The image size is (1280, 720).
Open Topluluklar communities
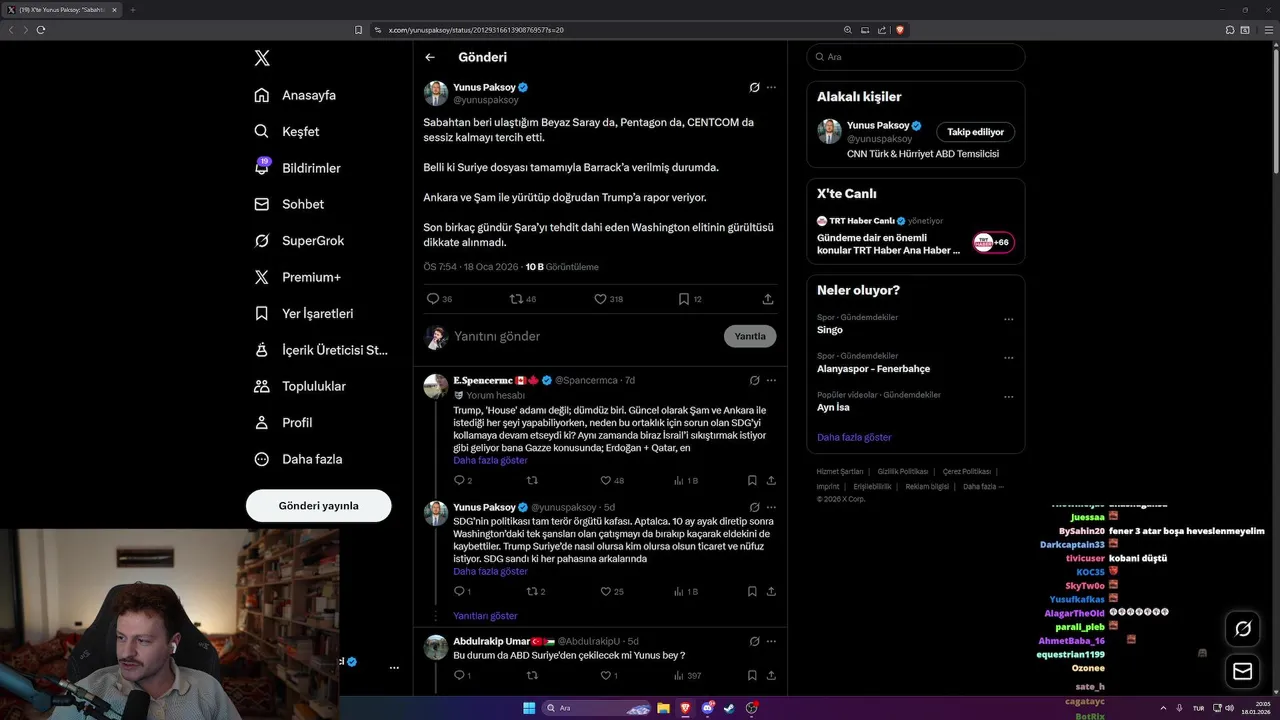[300, 386]
